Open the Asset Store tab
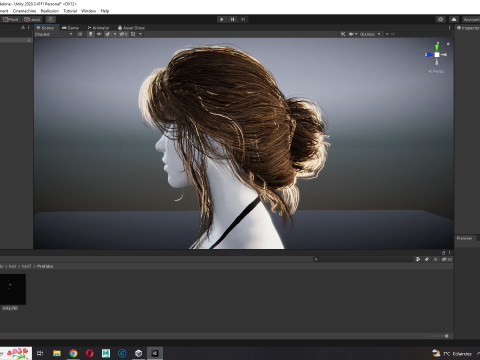Viewport: 480px width, 360px height. [131, 28]
